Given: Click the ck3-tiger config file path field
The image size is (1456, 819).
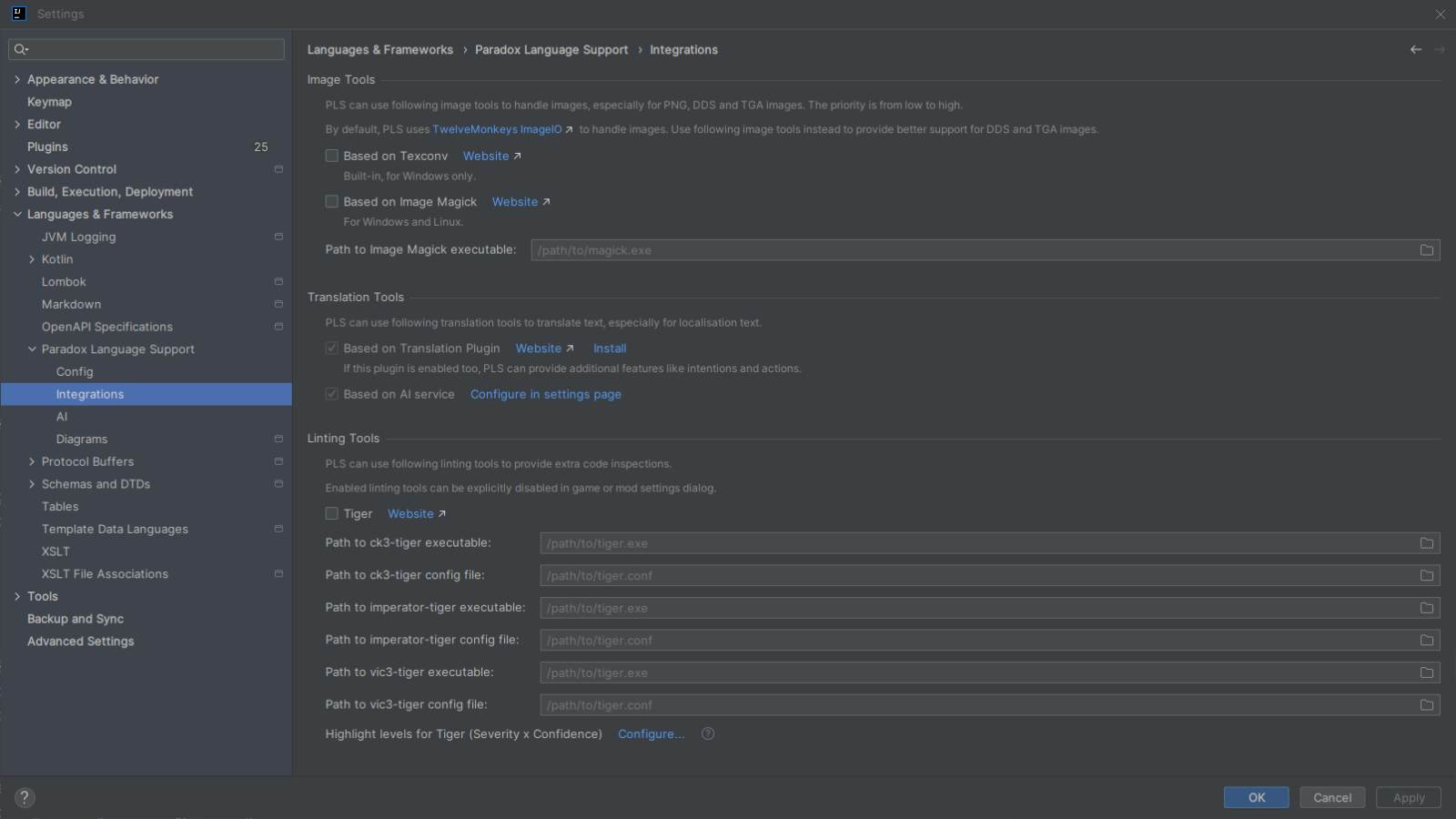Looking at the screenshot, I should click(978, 576).
